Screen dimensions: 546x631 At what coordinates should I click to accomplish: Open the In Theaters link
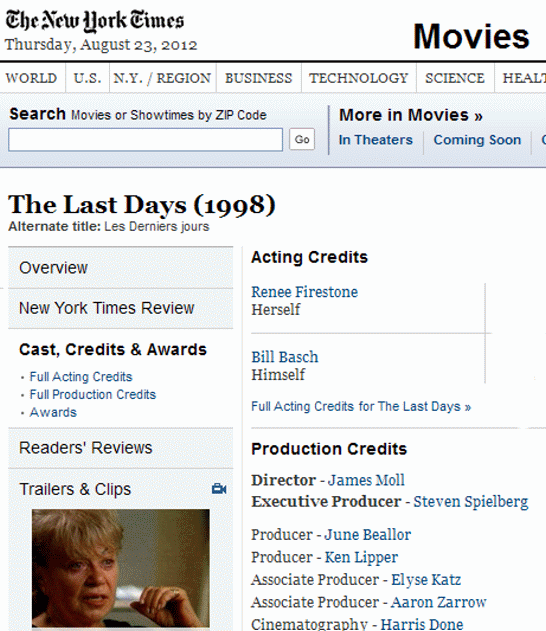375,140
